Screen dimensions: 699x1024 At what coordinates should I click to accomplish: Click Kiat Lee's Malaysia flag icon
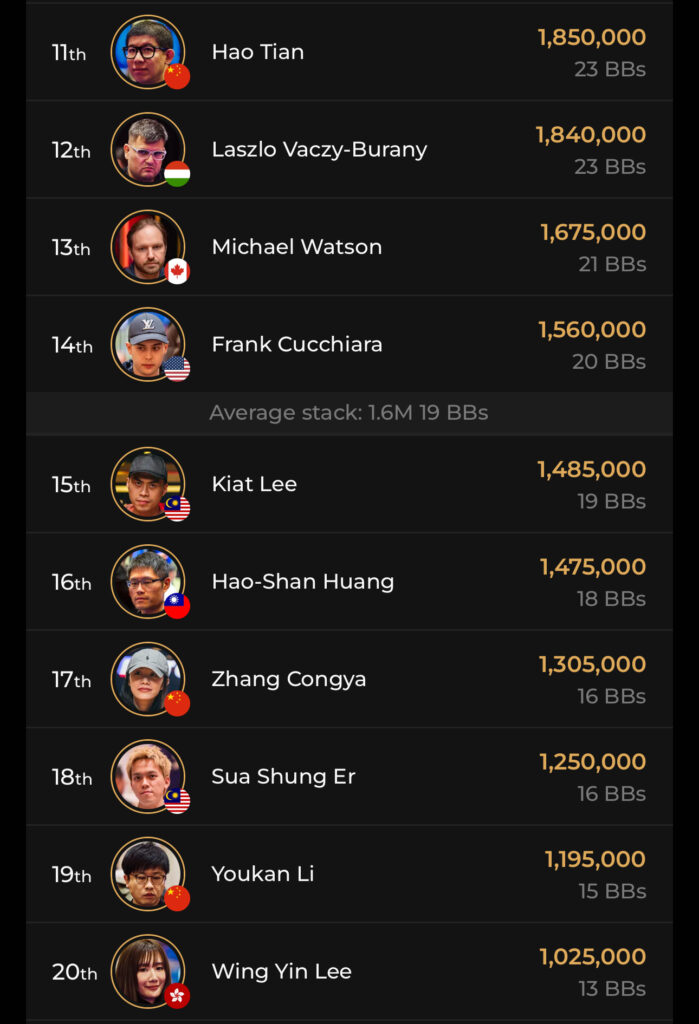(x=177, y=509)
